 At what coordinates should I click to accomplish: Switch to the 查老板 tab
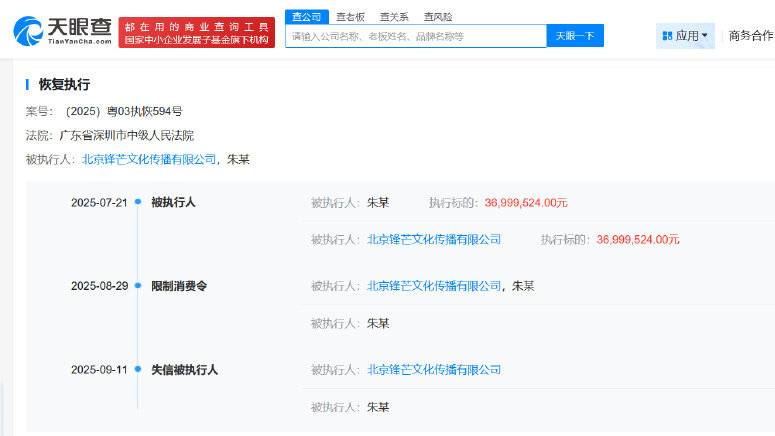pos(350,17)
